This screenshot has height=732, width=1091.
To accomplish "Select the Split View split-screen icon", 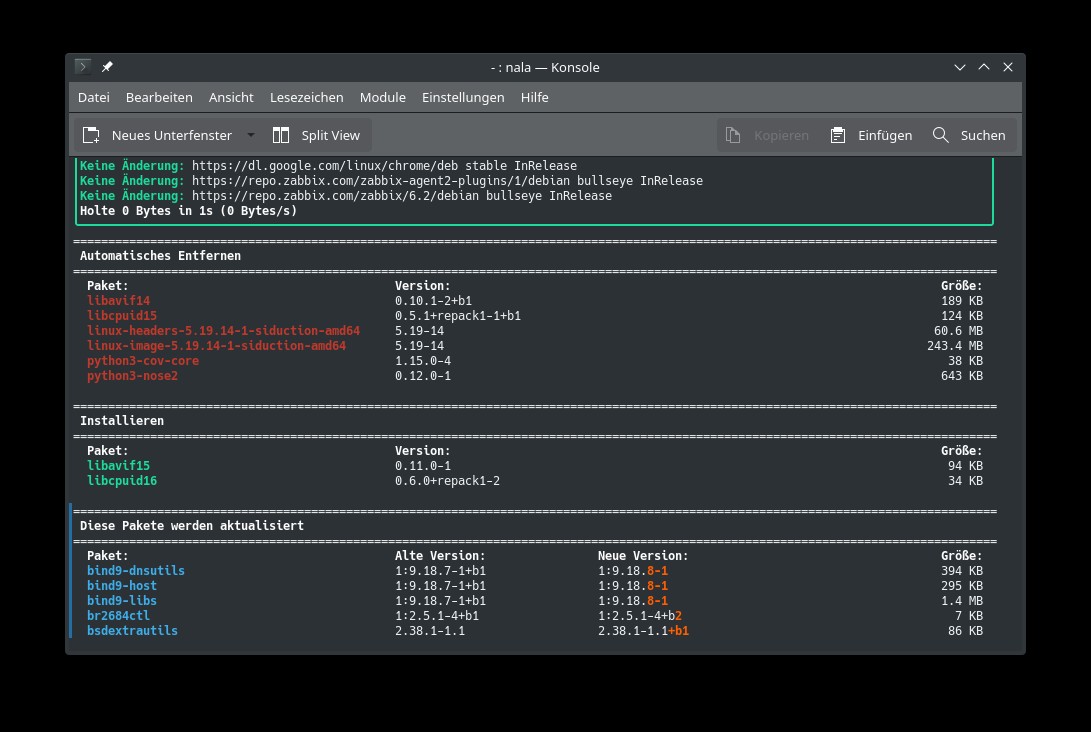I will (x=281, y=134).
